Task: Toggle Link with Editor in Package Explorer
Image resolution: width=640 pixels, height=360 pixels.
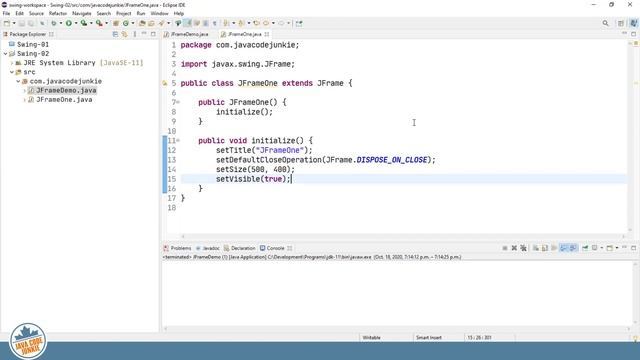Action: [x=124, y=34]
